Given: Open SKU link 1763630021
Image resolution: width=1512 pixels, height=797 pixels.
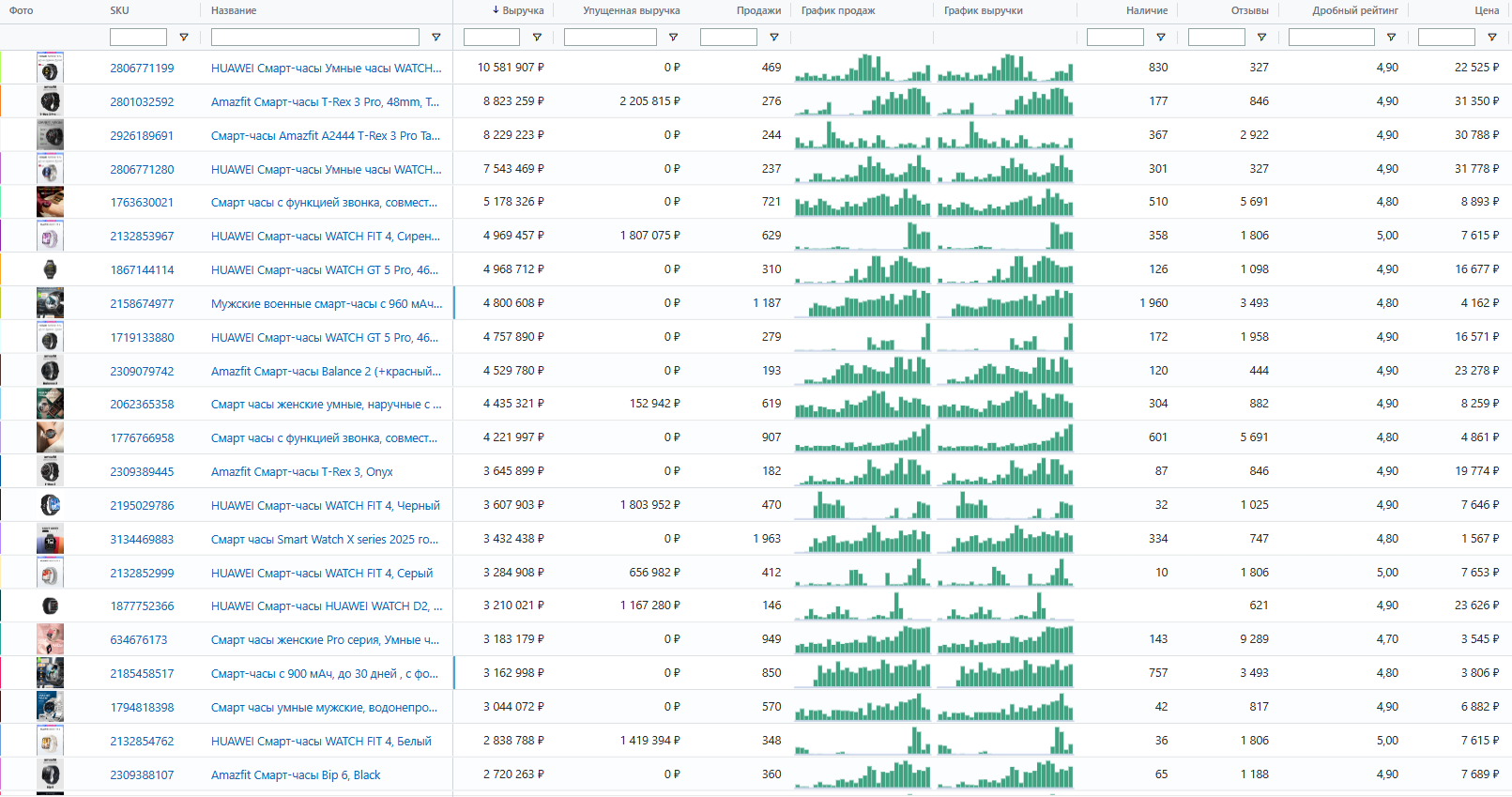Looking at the screenshot, I should coord(142,203).
